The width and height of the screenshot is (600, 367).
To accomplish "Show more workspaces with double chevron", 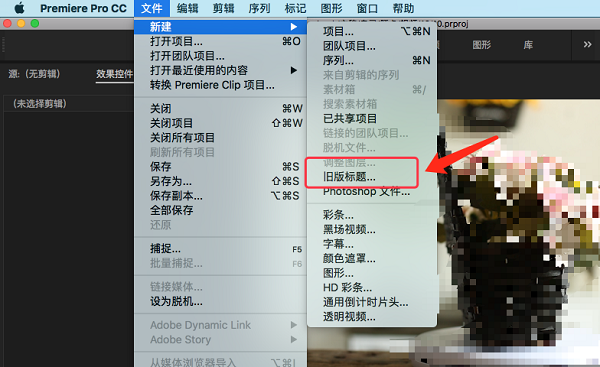I will tap(587, 45).
